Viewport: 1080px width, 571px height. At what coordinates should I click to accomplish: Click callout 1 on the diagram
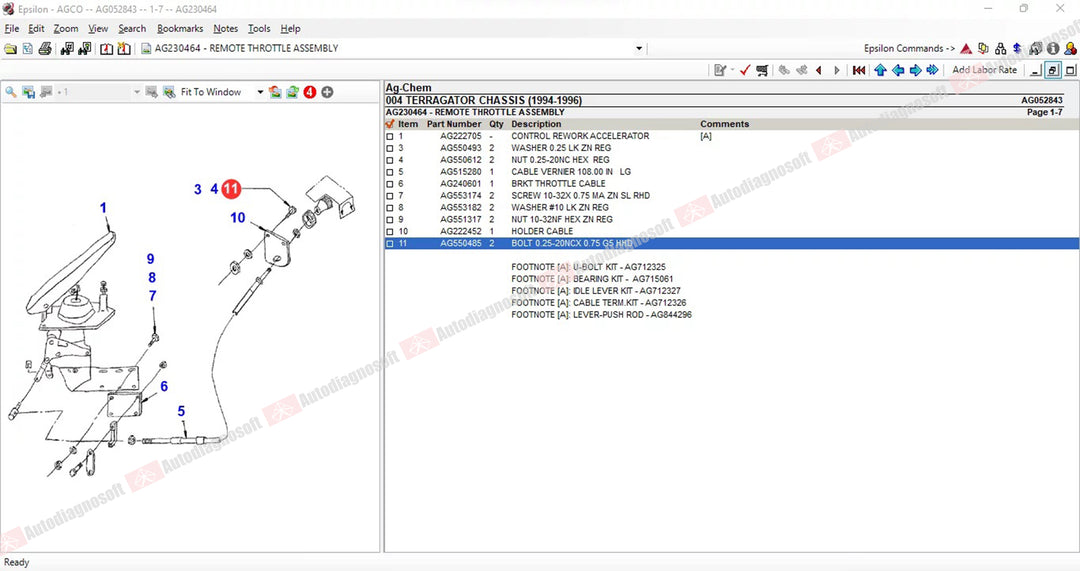pyautogui.click(x=103, y=207)
